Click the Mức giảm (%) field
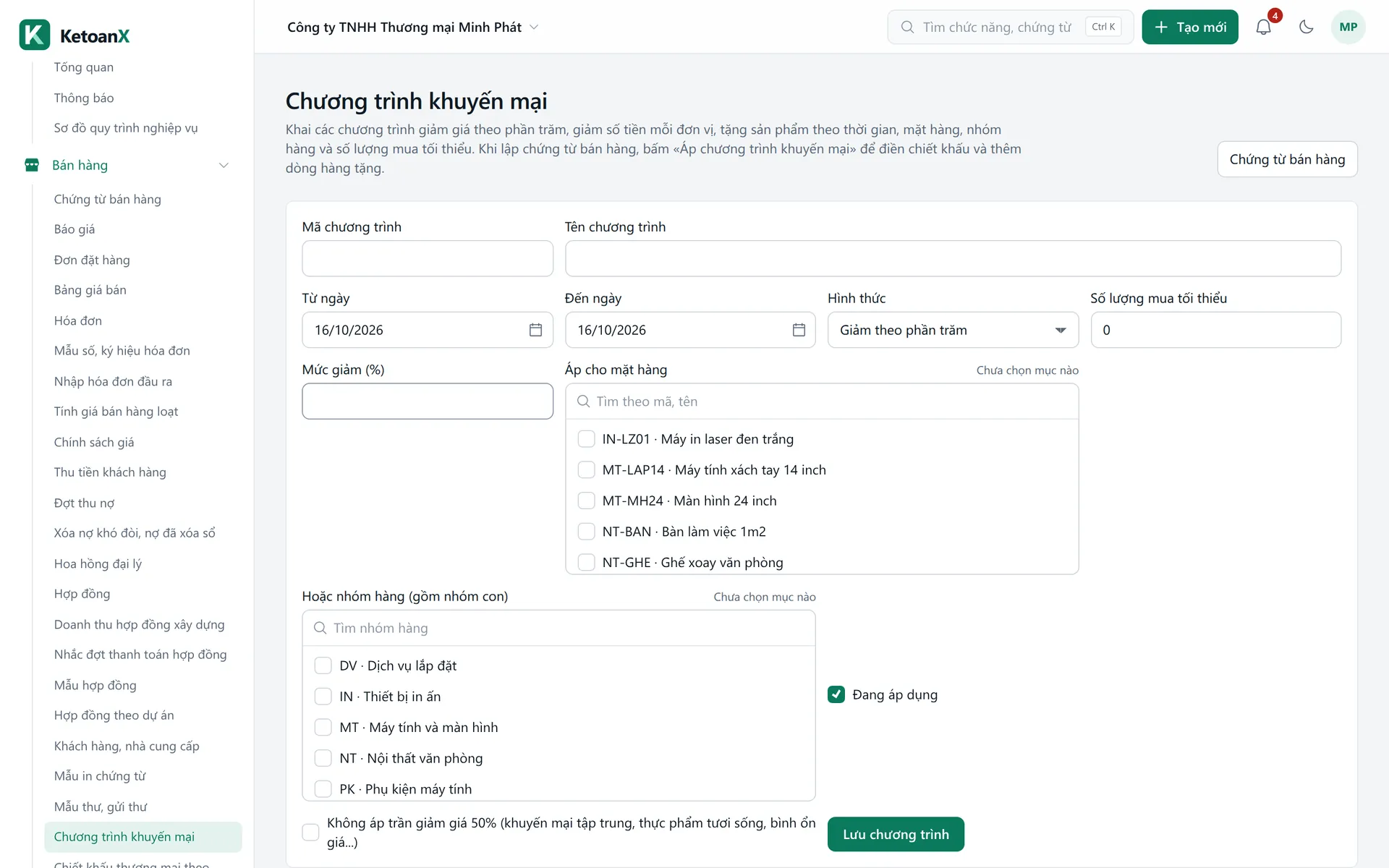Viewport: 1389px width, 868px height. click(x=428, y=401)
